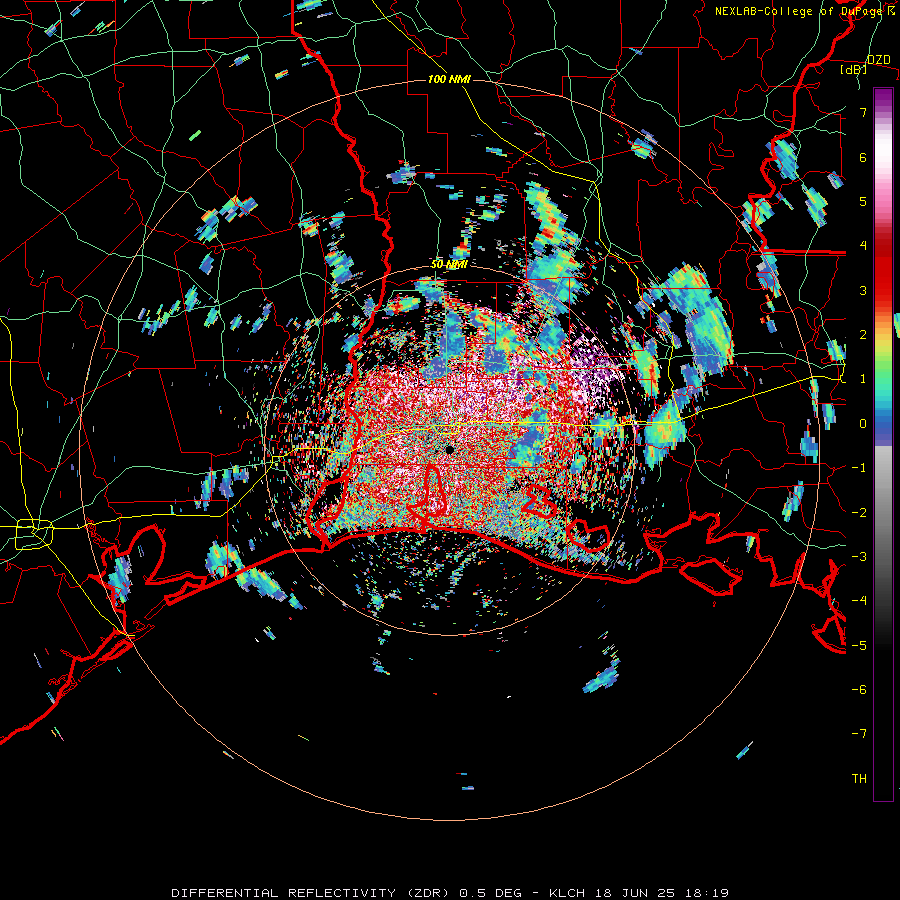Select the 100 NMI range ring label

tap(449, 79)
